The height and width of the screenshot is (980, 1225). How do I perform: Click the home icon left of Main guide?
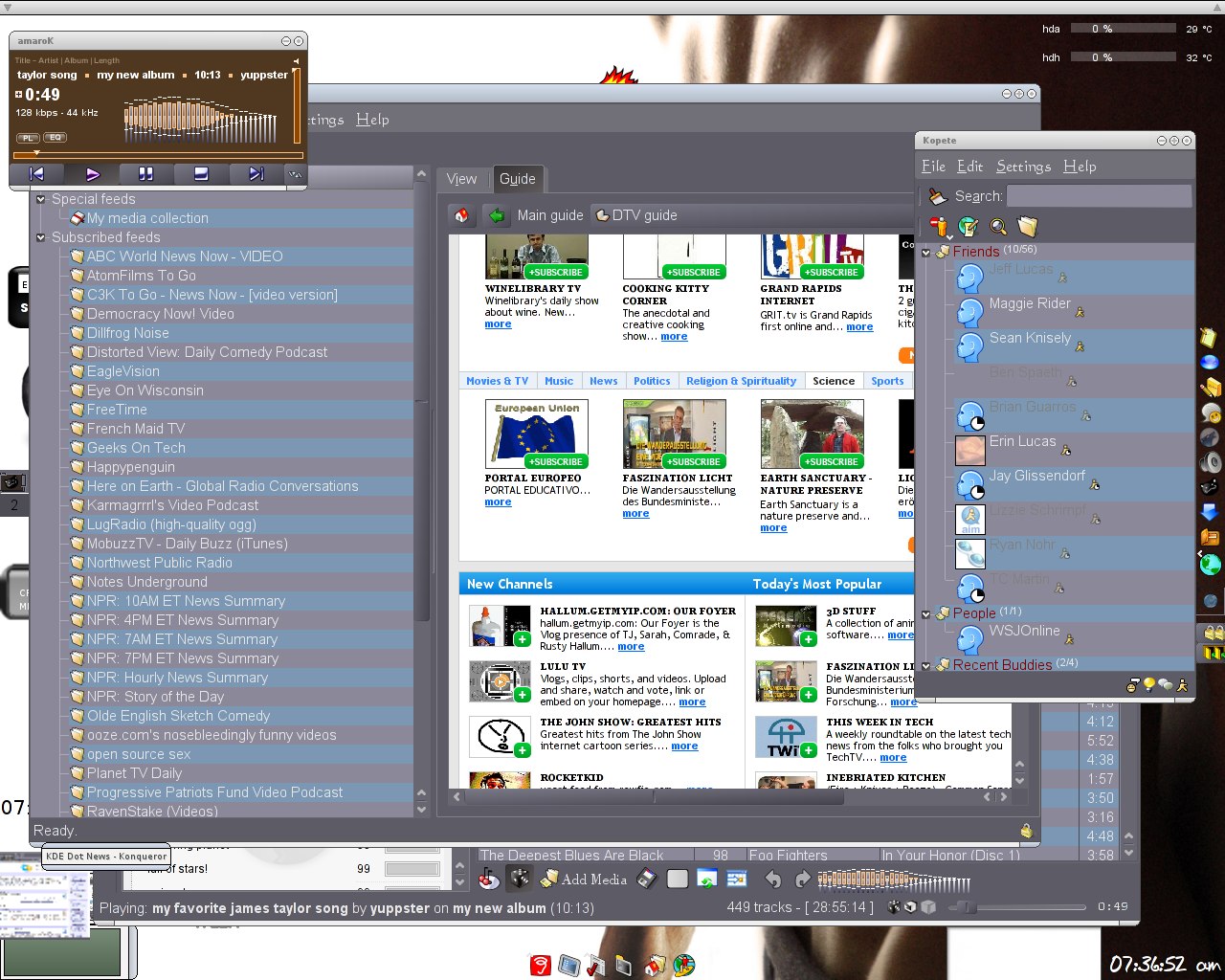pos(461,215)
